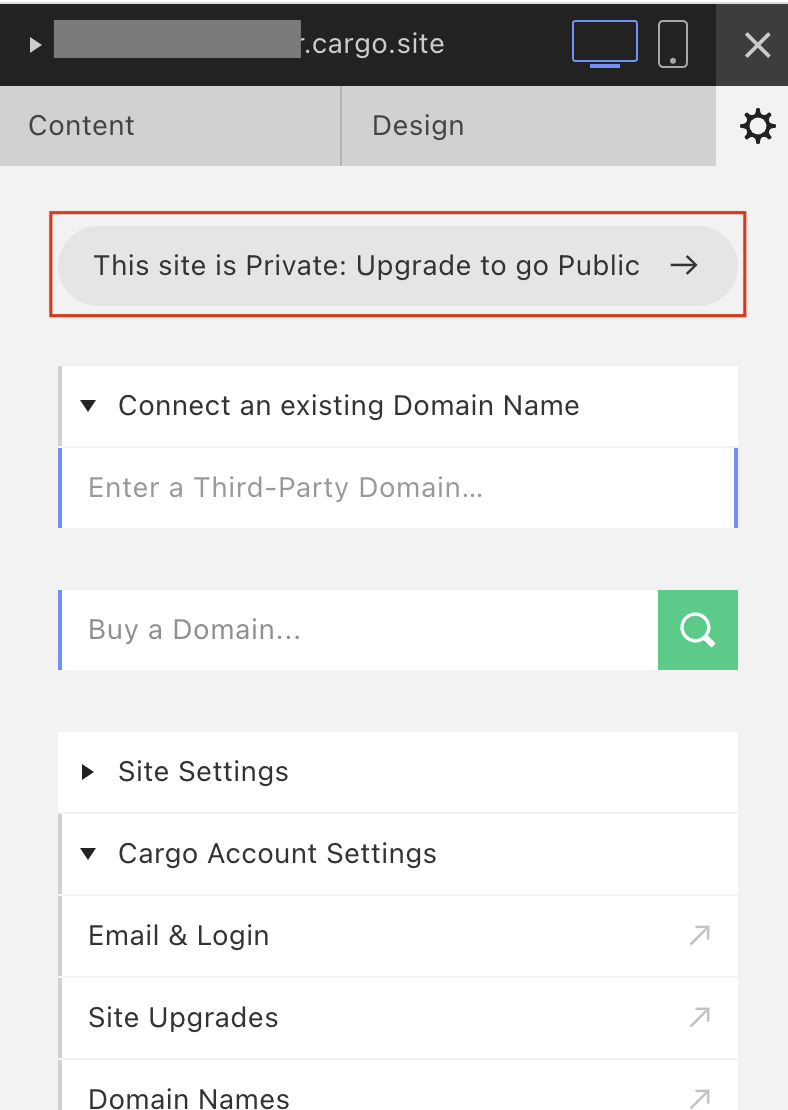Click arrow icon next to Email & Login
This screenshot has width=788, height=1110.
tap(700, 935)
